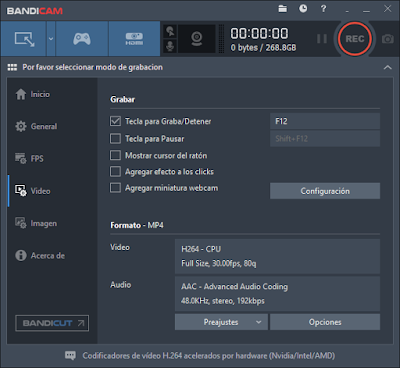Click the pause recording button
This screenshot has height=368, width=400.
322,39
